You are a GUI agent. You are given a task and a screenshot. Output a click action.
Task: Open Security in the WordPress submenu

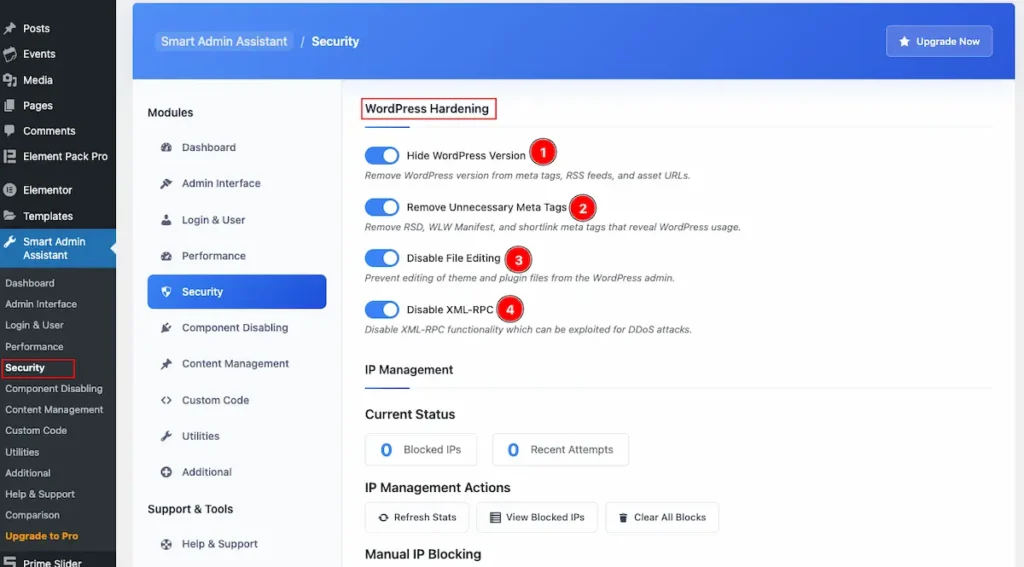pyautogui.click(x=25, y=368)
